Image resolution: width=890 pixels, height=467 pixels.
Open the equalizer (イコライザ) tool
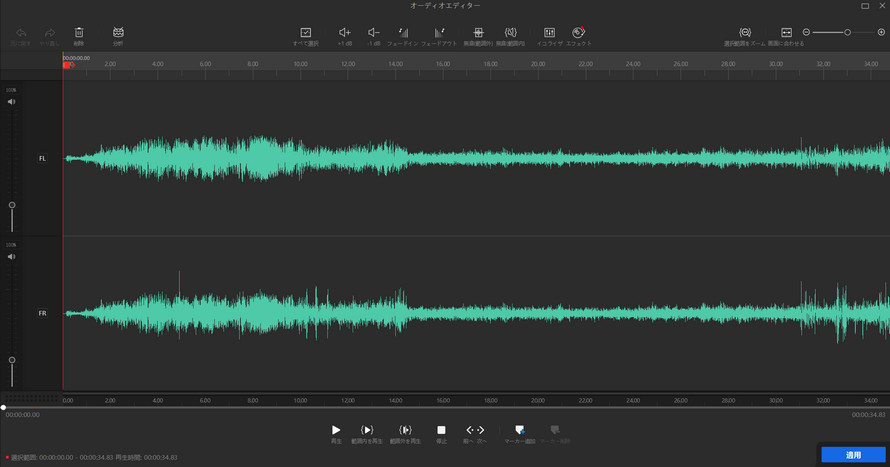click(x=549, y=33)
